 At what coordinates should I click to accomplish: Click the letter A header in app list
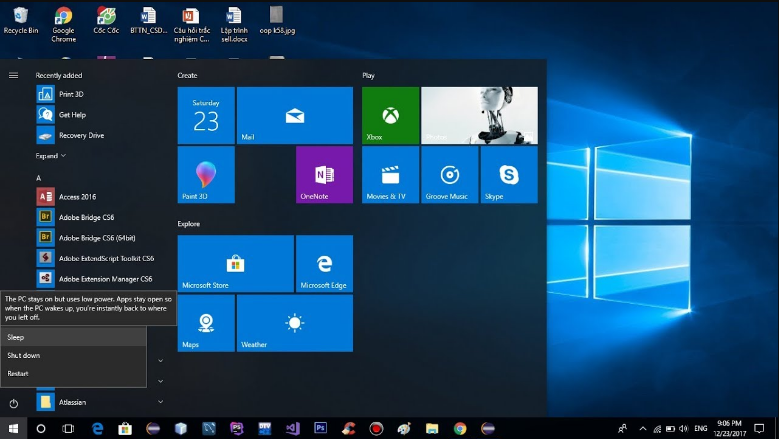(x=38, y=178)
